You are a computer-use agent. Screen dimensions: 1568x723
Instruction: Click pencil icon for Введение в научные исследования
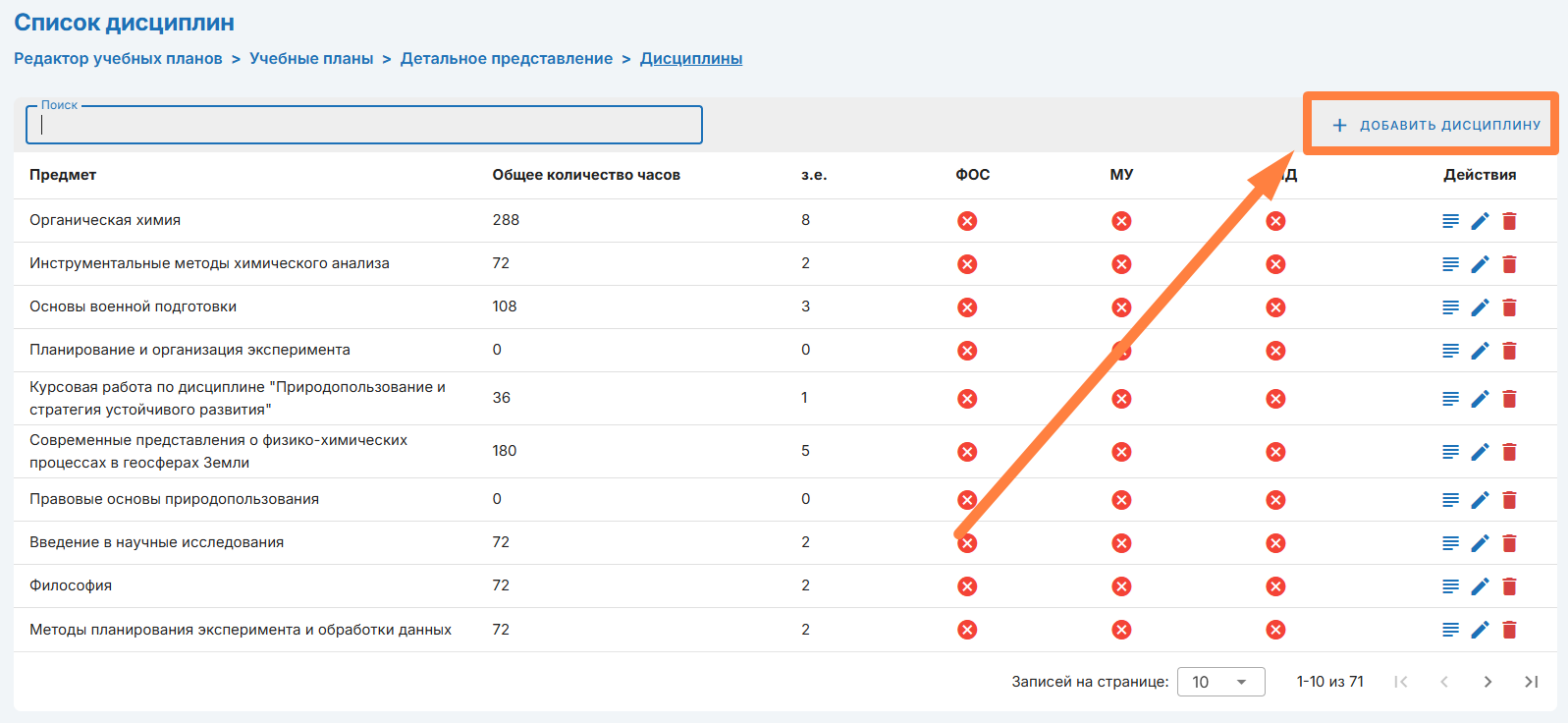tap(1480, 543)
